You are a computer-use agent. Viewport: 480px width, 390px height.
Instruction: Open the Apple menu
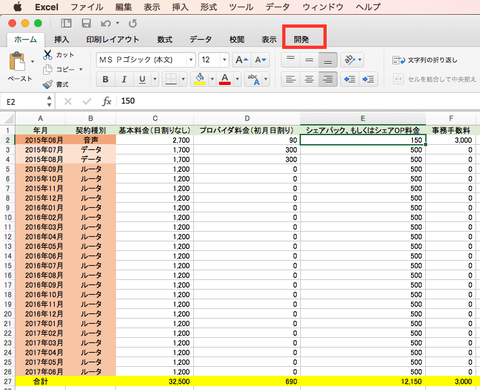(x=17, y=7)
